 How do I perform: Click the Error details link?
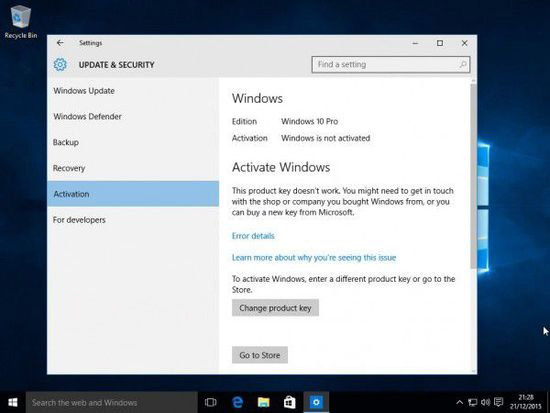(253, 236)
